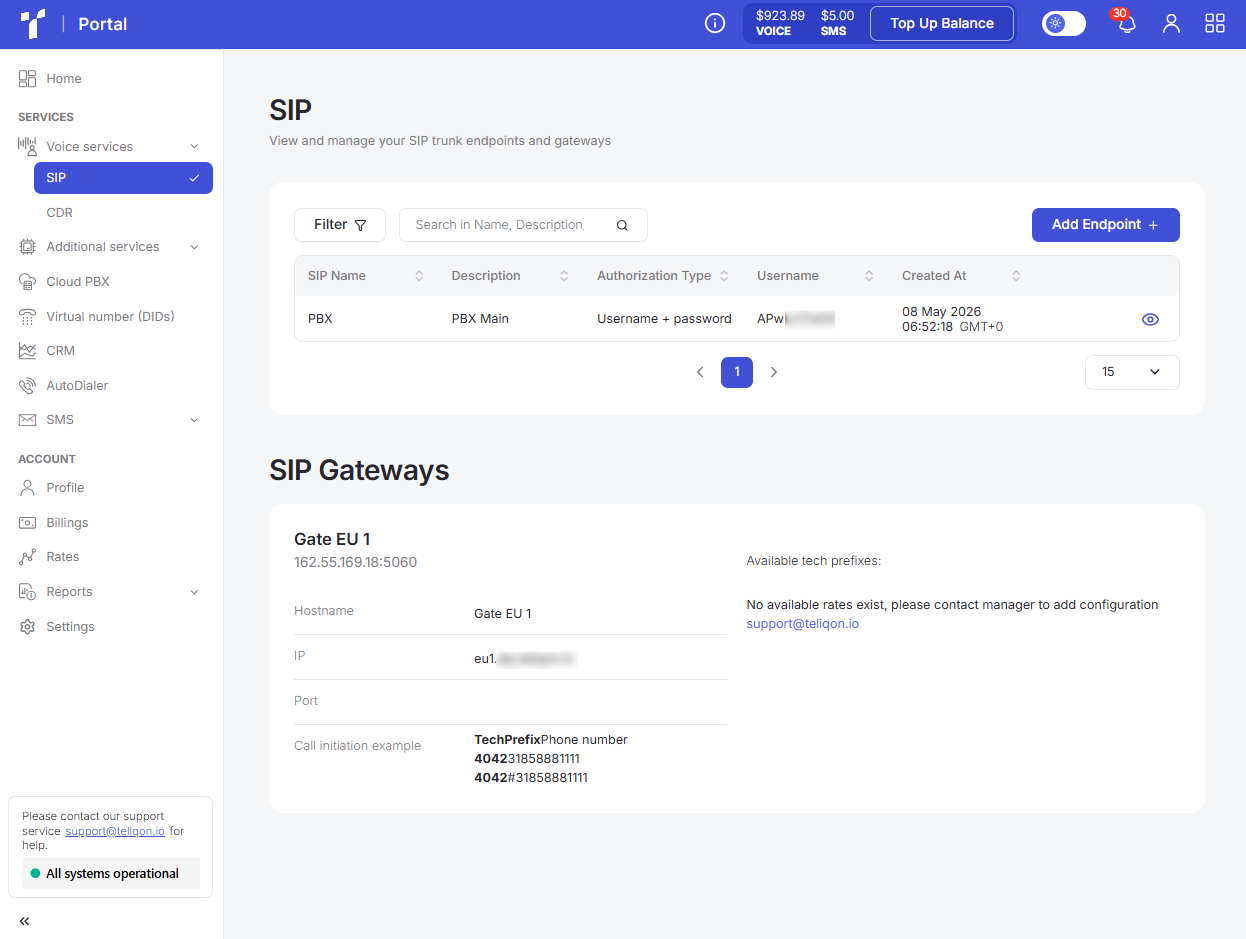Viewport: 1246px width, 939px height.
Task: Click the $5.00 SMS balance
Action: [837, 23]
